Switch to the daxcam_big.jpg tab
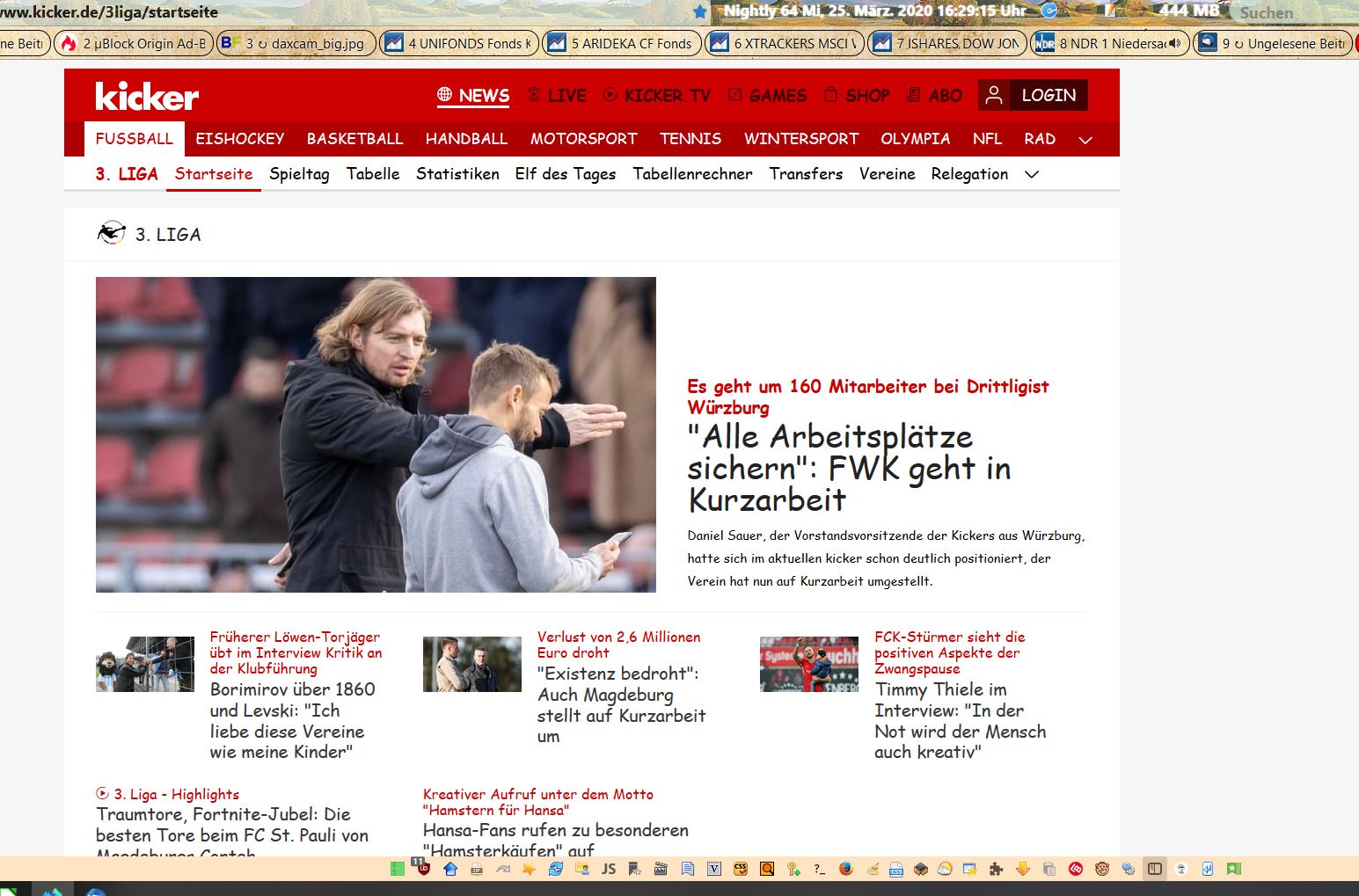This screenshot has width=1359, height=896. pos(296,43)
